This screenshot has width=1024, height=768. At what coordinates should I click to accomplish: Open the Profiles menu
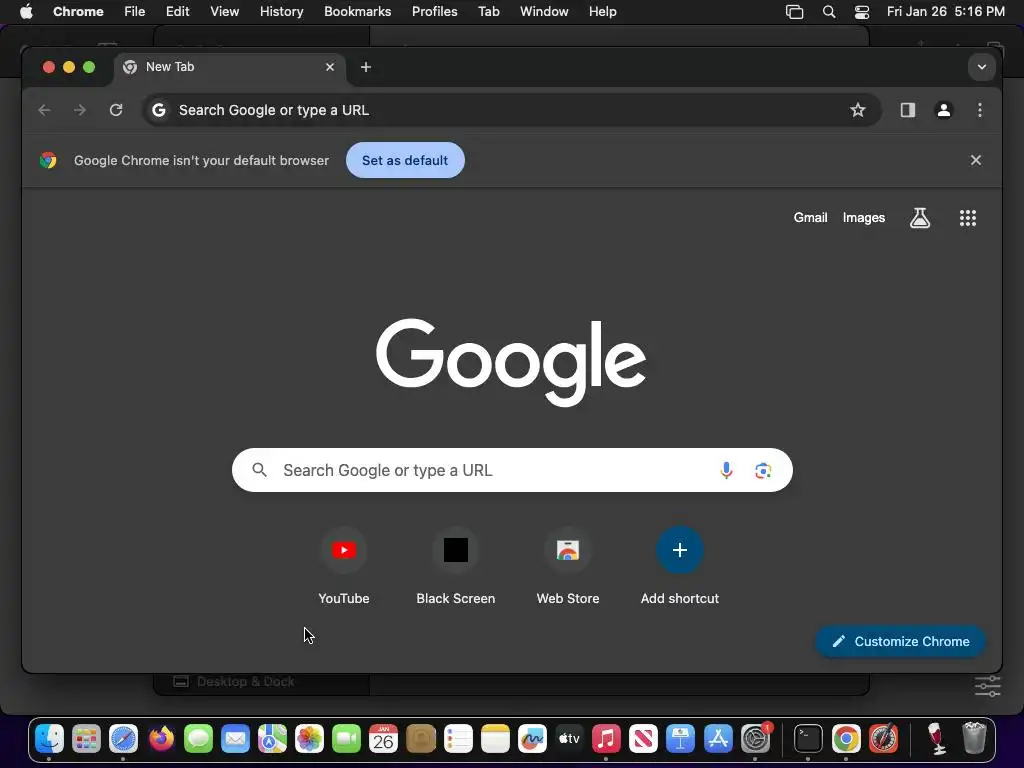(434, 11)
